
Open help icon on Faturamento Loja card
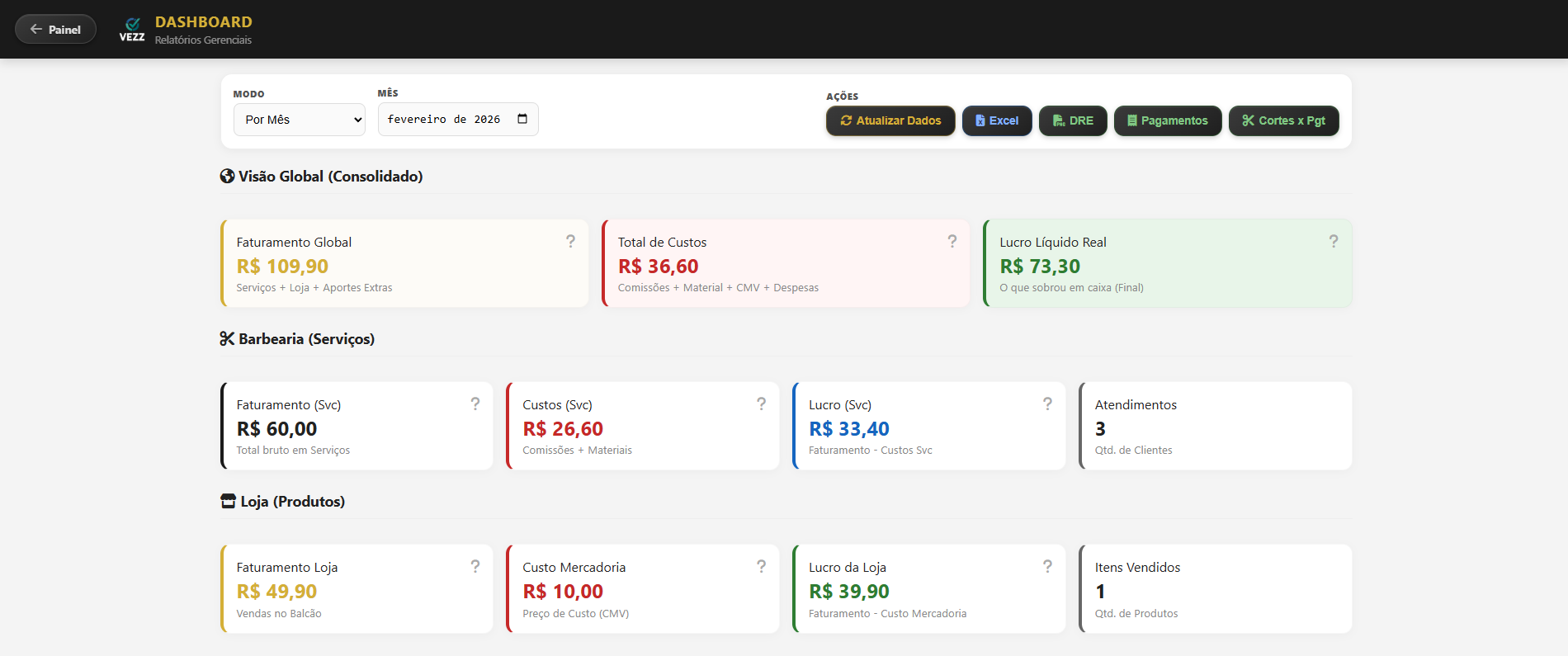475,566
